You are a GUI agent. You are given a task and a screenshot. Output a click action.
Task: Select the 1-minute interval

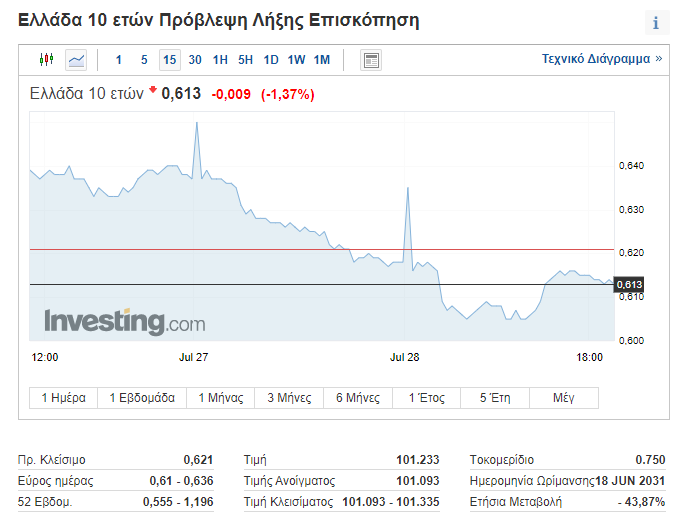point(119,60)
